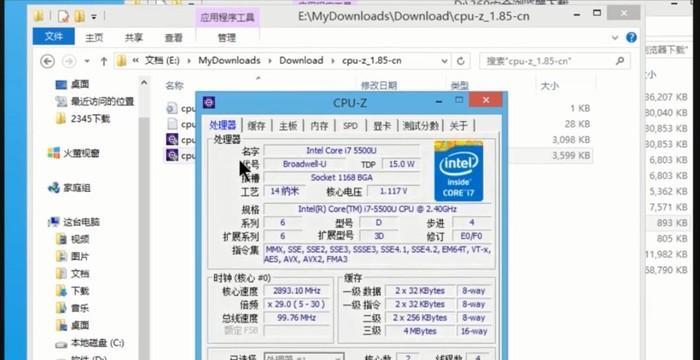Click 893 KB entry in background window

click(x=671, y=222)
